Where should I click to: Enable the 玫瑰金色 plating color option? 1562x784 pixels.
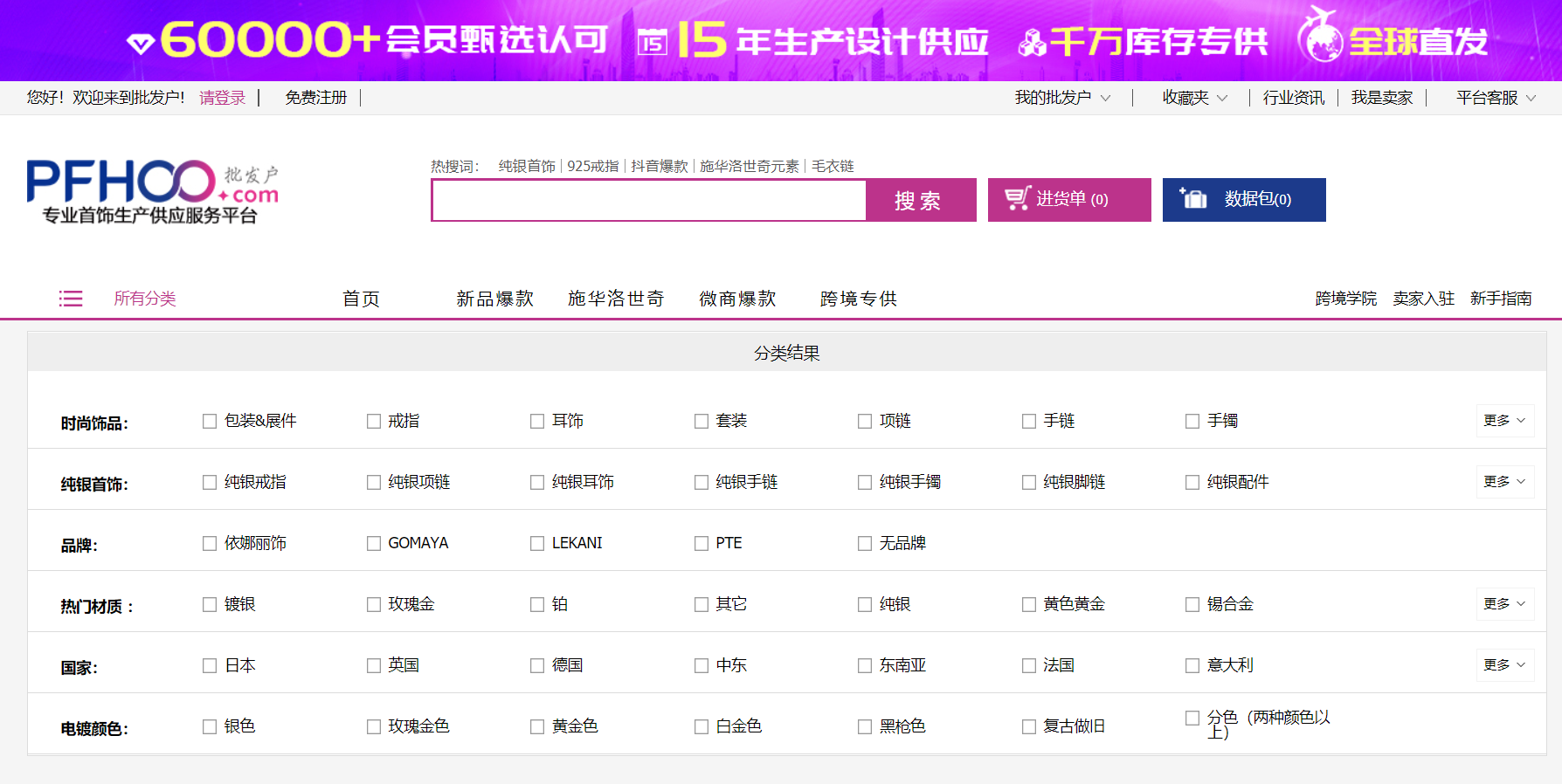374,727
